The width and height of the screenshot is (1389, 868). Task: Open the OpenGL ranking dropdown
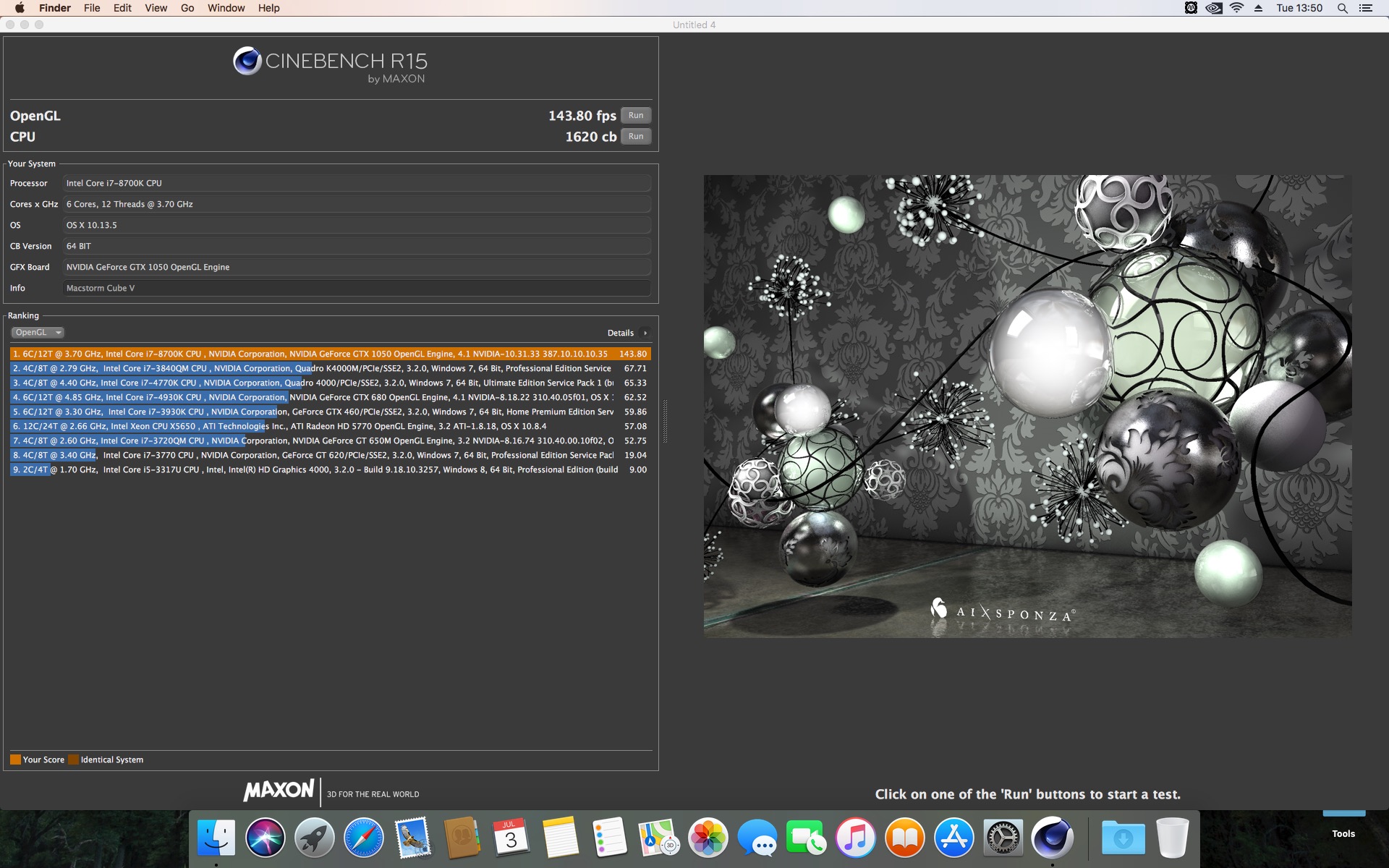pyautogui.click(x=38, y=333)
